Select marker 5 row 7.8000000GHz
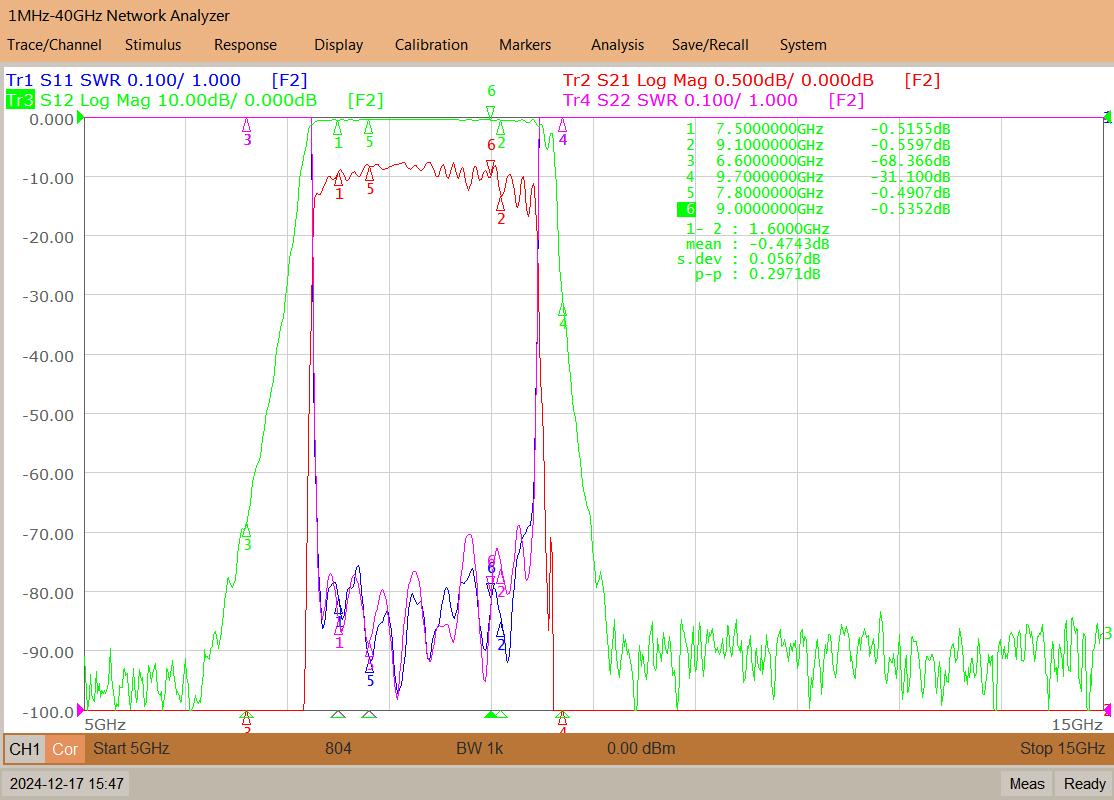 (818, 193)
